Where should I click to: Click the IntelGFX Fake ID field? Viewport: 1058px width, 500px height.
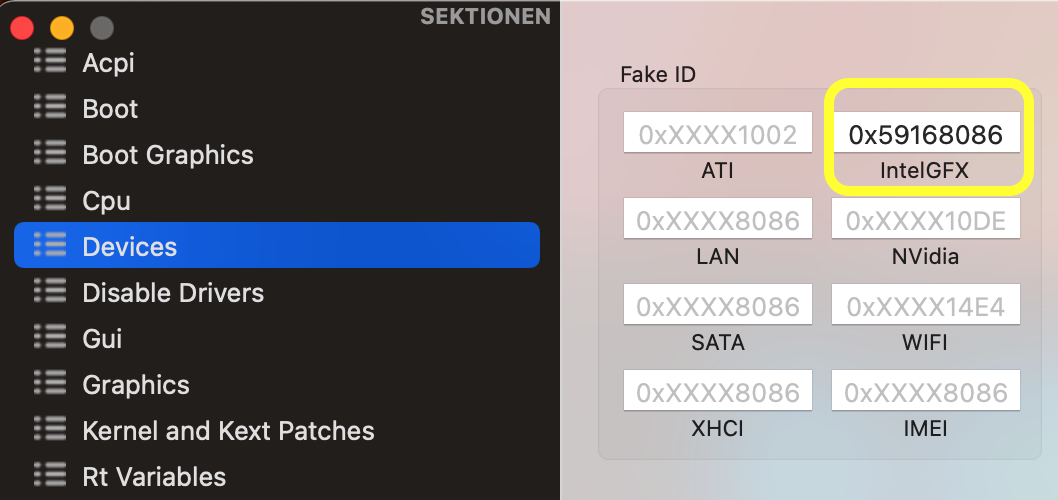926,134
